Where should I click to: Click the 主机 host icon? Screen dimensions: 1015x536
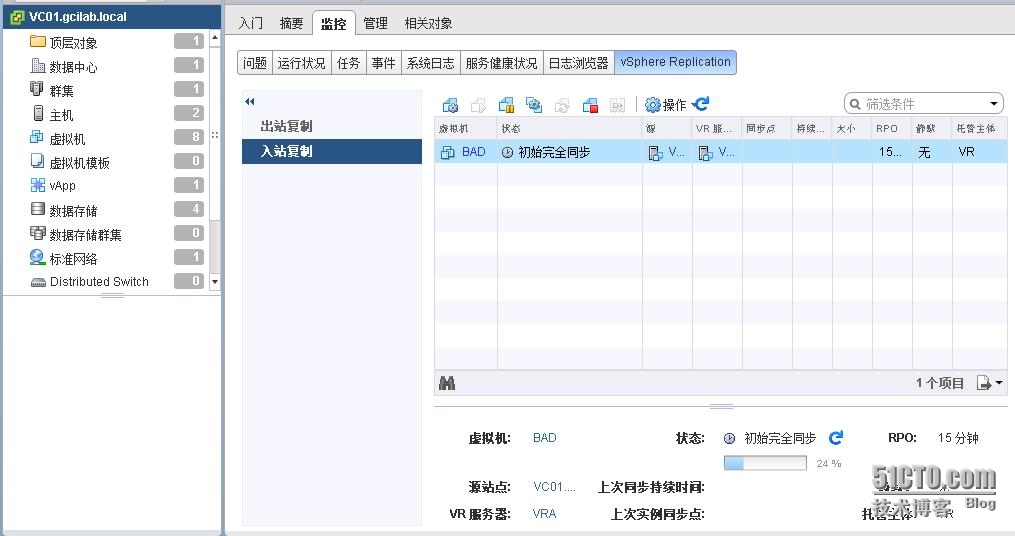pyautogui.click(x=38, y=113)
